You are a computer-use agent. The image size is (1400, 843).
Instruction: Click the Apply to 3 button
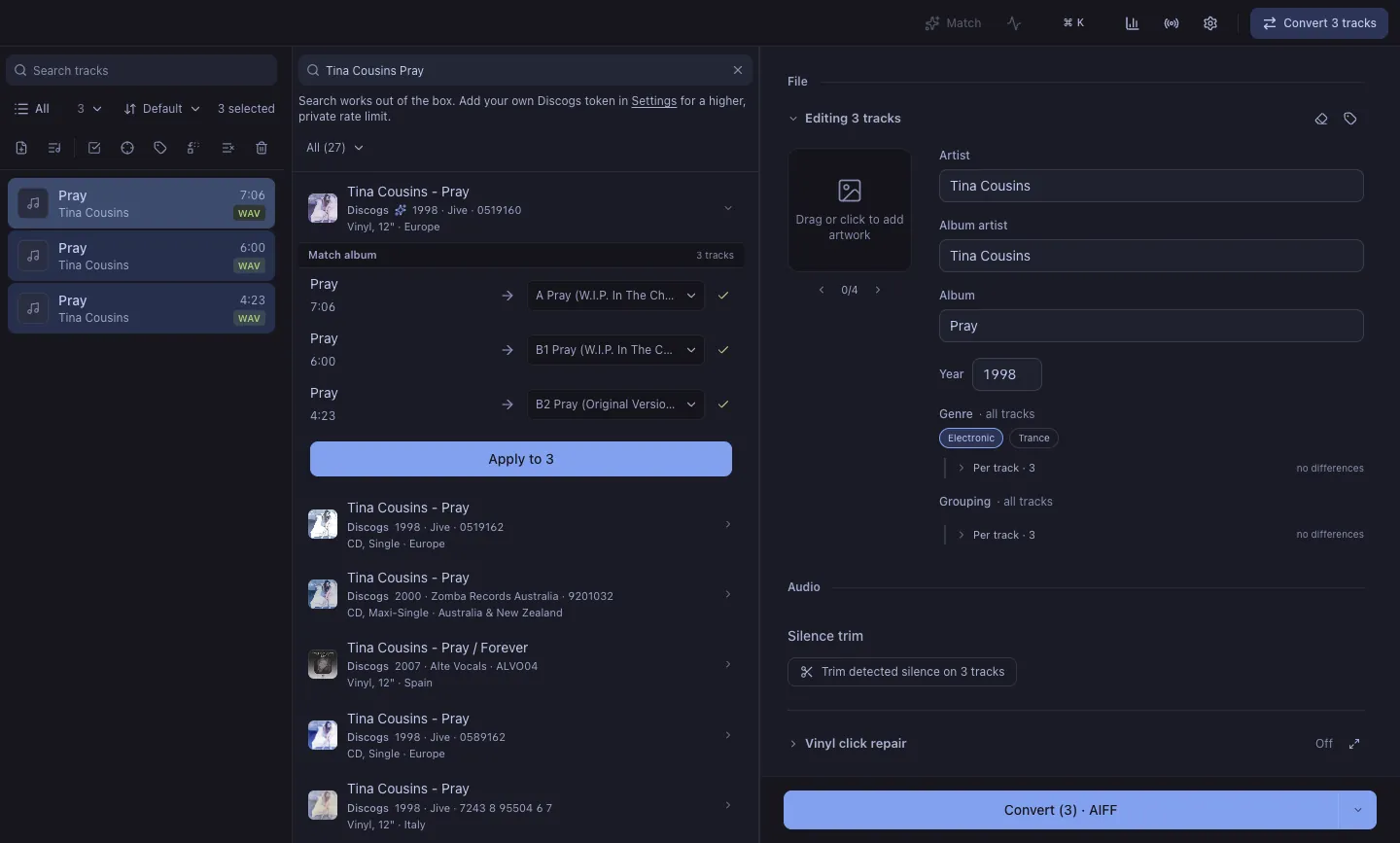coord(521,459)
